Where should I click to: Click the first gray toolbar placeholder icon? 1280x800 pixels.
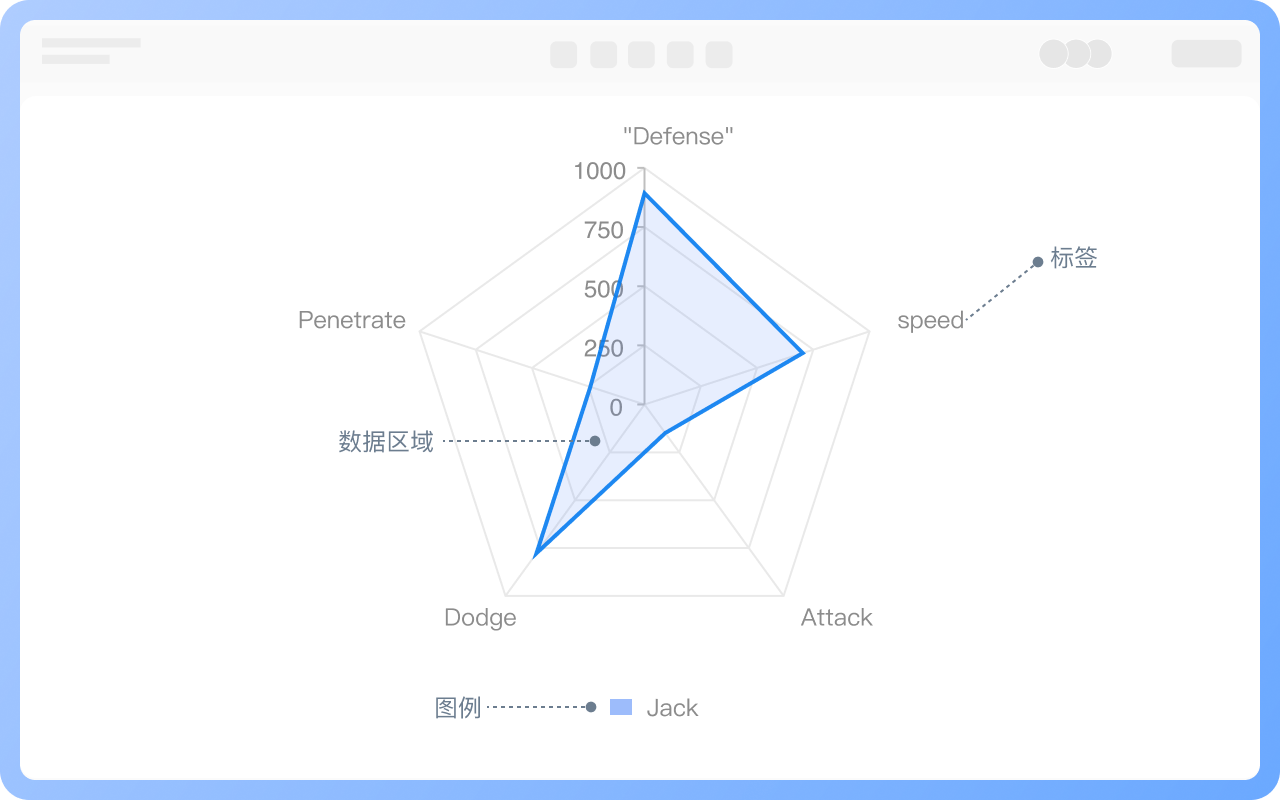(563, 54)
